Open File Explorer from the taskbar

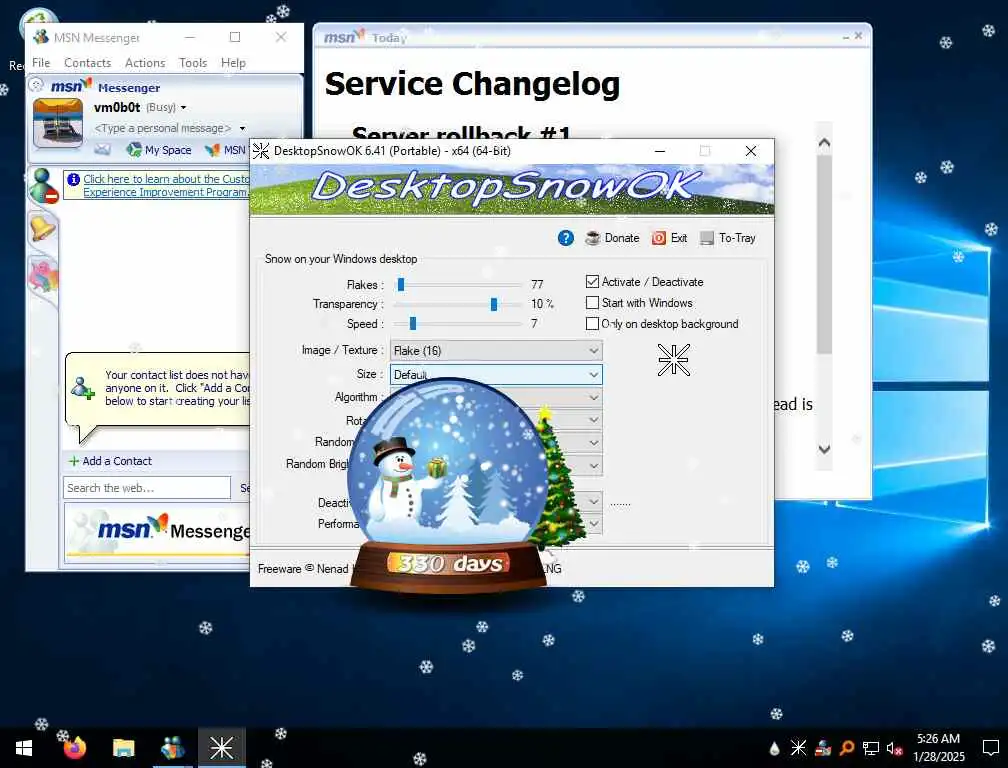point(123,748)
